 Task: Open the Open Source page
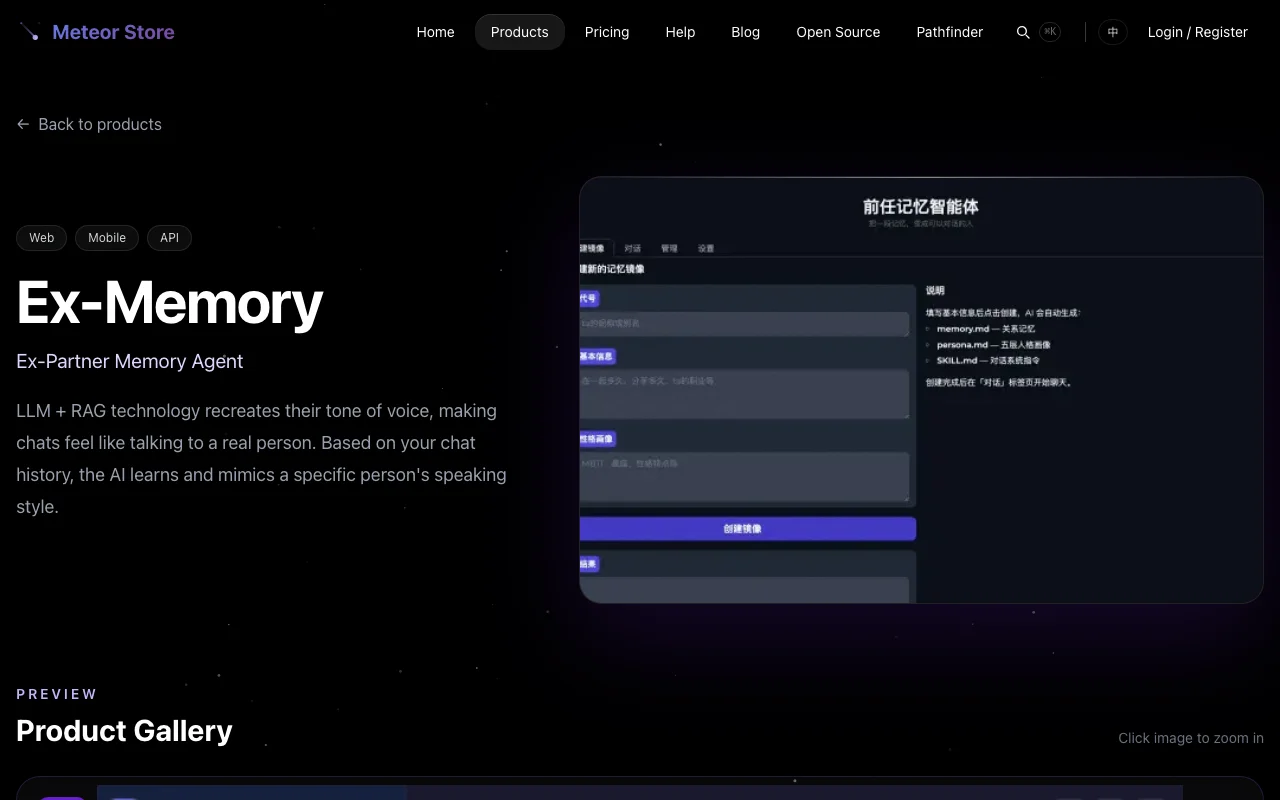coord(838,32)
